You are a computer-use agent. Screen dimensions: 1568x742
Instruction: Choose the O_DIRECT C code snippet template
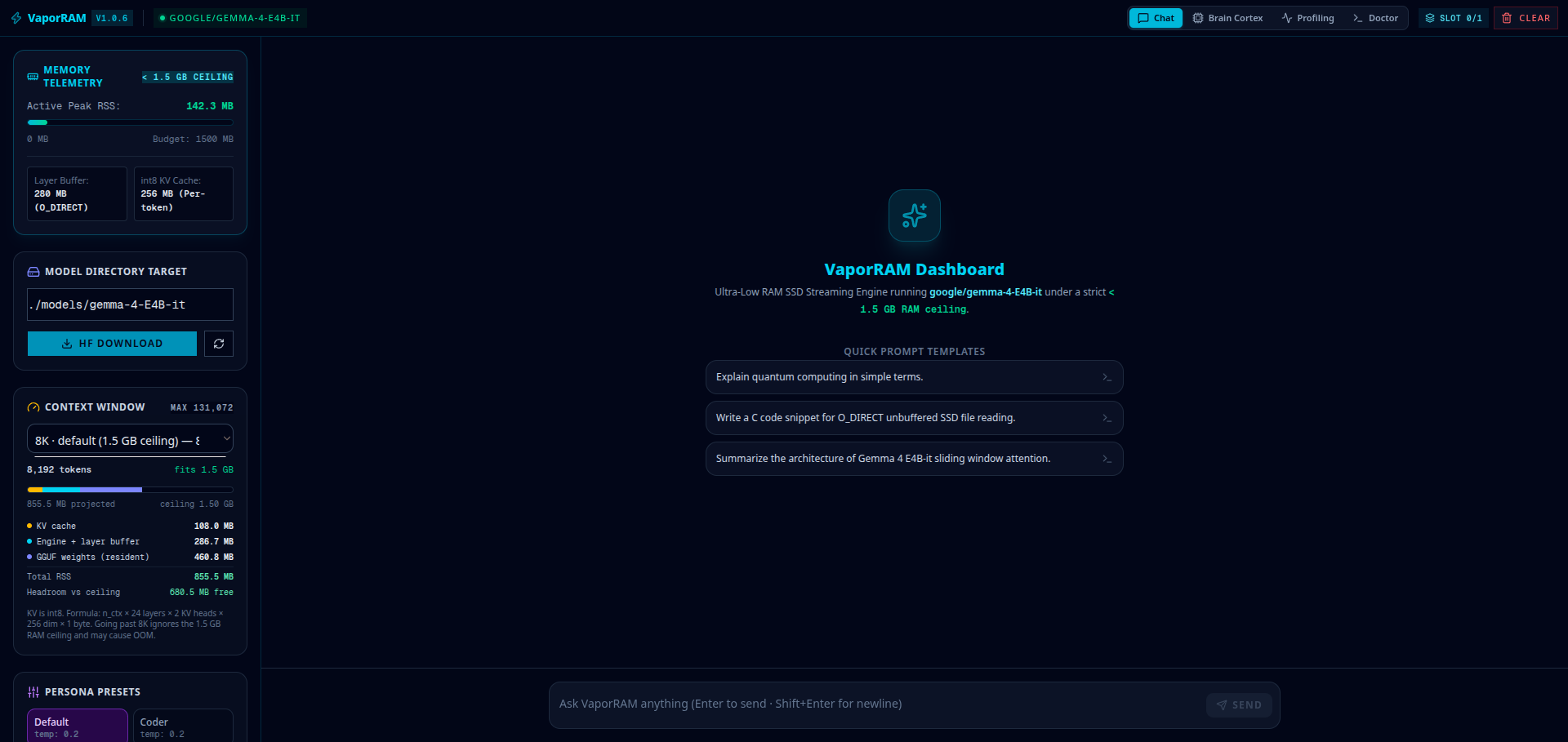coord(915,418)
